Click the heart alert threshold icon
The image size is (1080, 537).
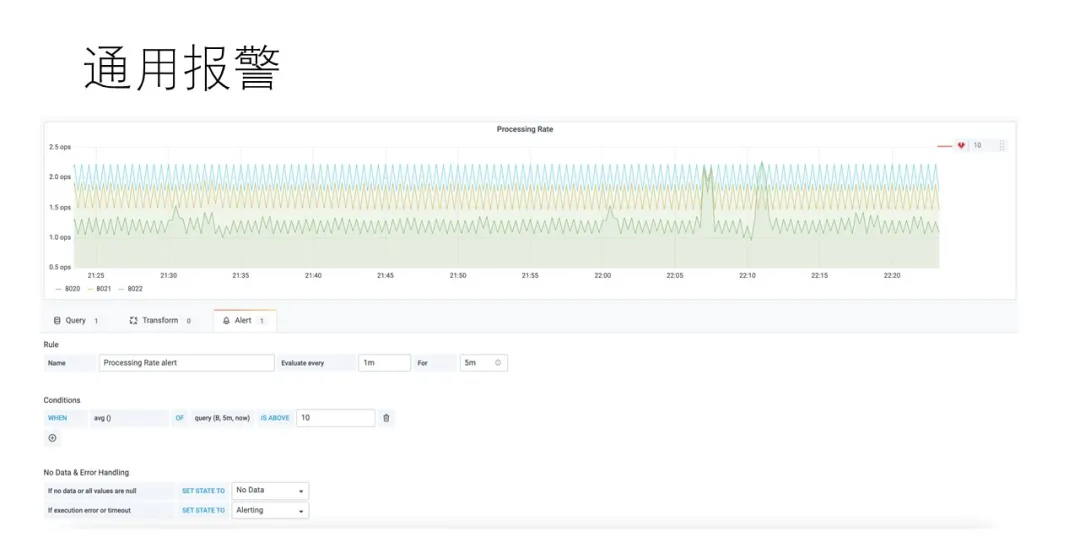point(961,146)
